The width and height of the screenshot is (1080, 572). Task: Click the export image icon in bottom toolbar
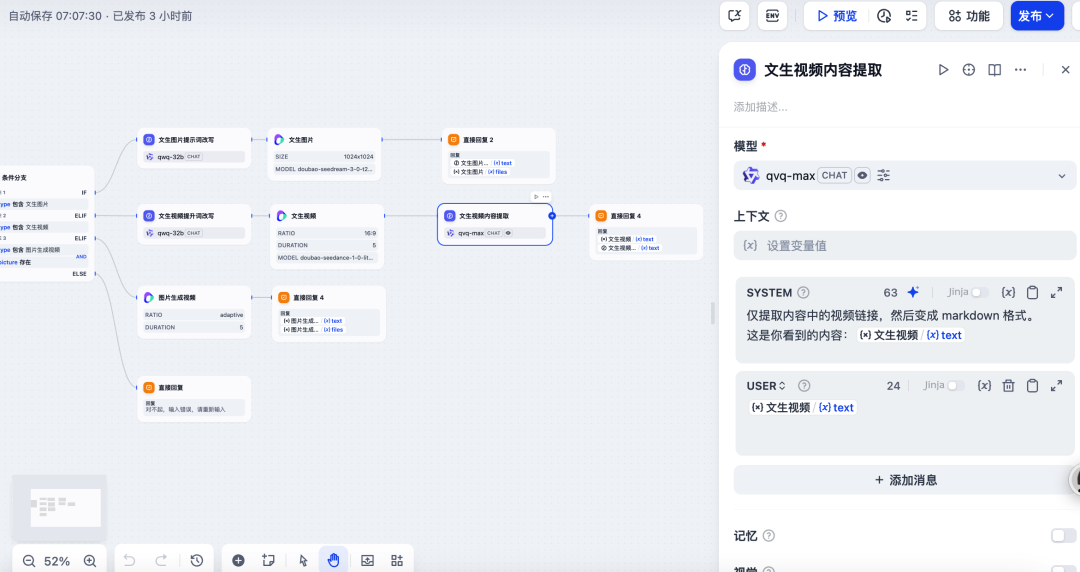368,560
